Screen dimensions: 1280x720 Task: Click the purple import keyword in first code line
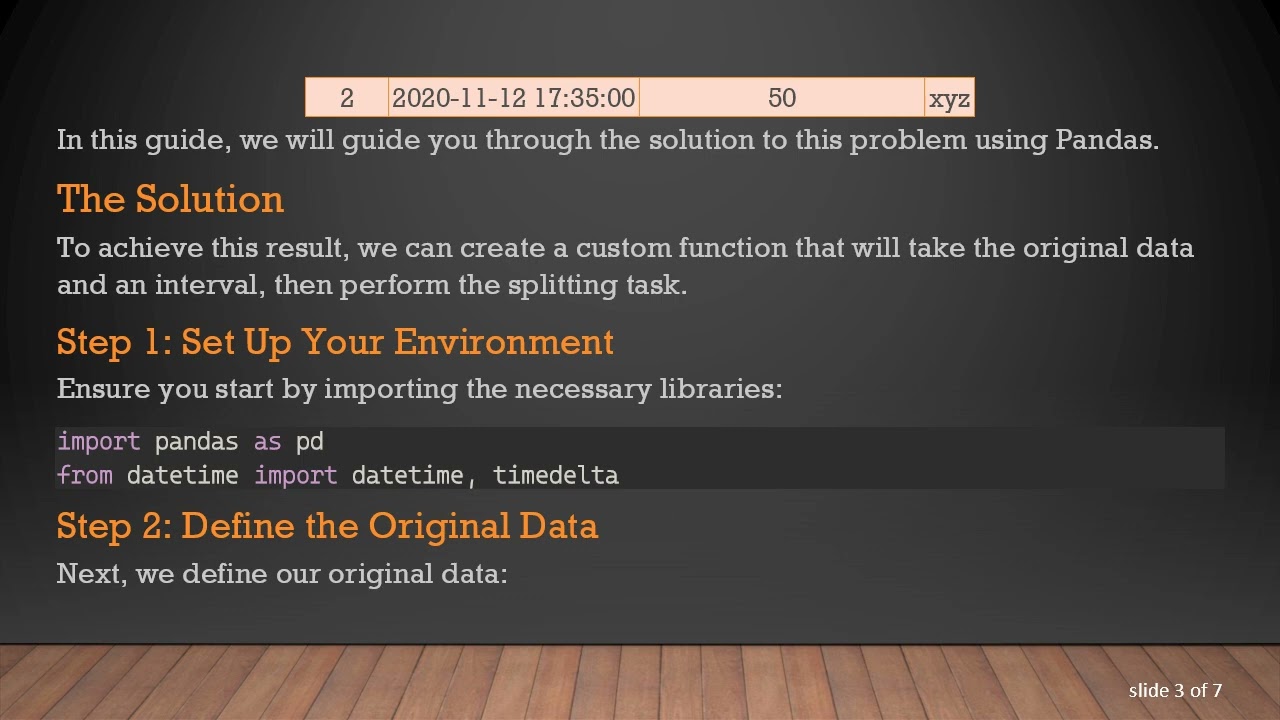pos(98,442)
